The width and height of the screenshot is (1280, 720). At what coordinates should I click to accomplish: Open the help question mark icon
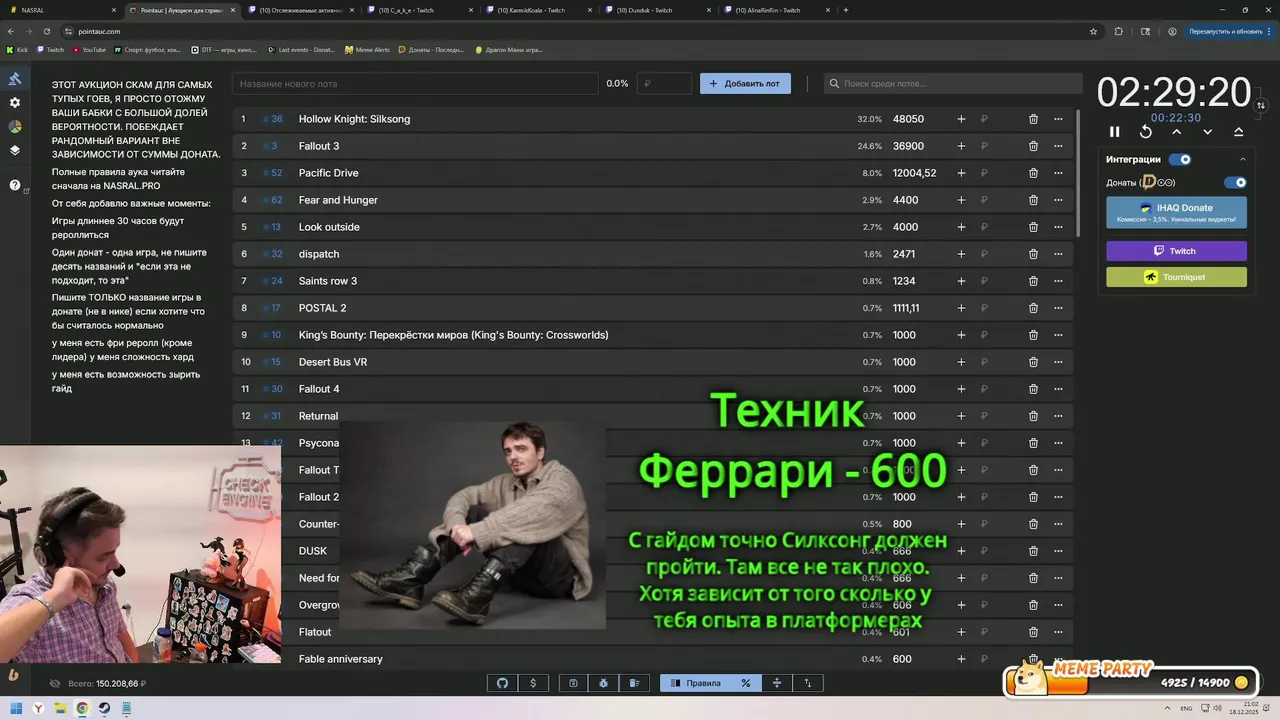coord(15,185)
